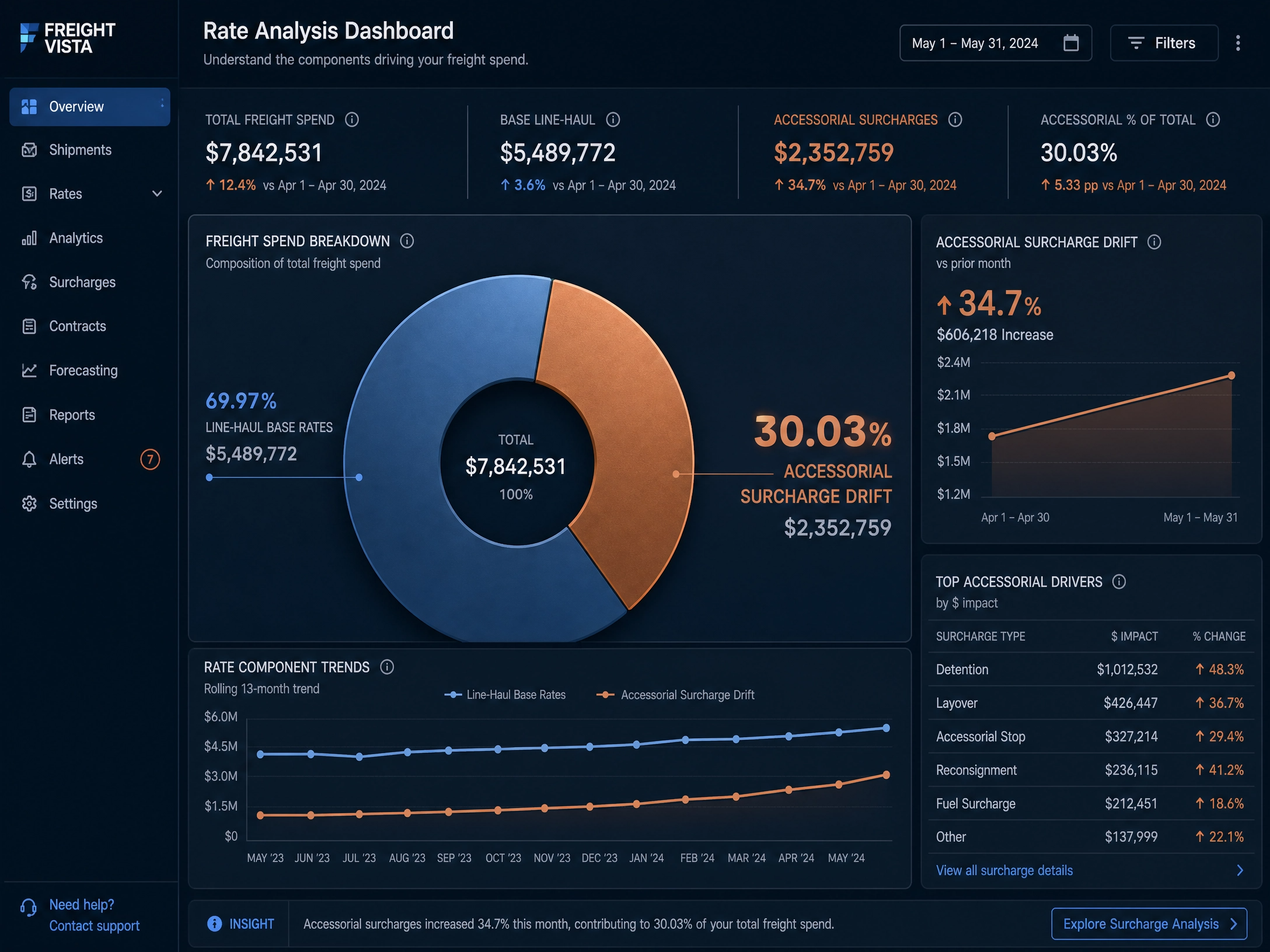Sort by the SURCHARGE TYPE column header
This screenshot has width=1270, height=952.
[x=981, y=636]
